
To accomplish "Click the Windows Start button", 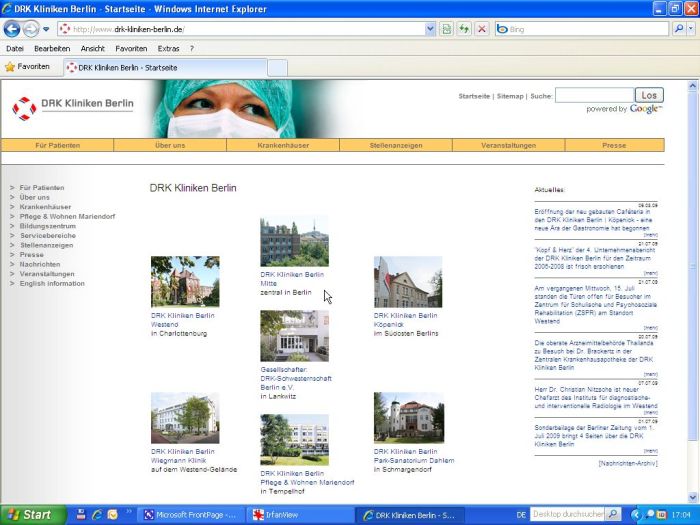I will coord(32,515).
